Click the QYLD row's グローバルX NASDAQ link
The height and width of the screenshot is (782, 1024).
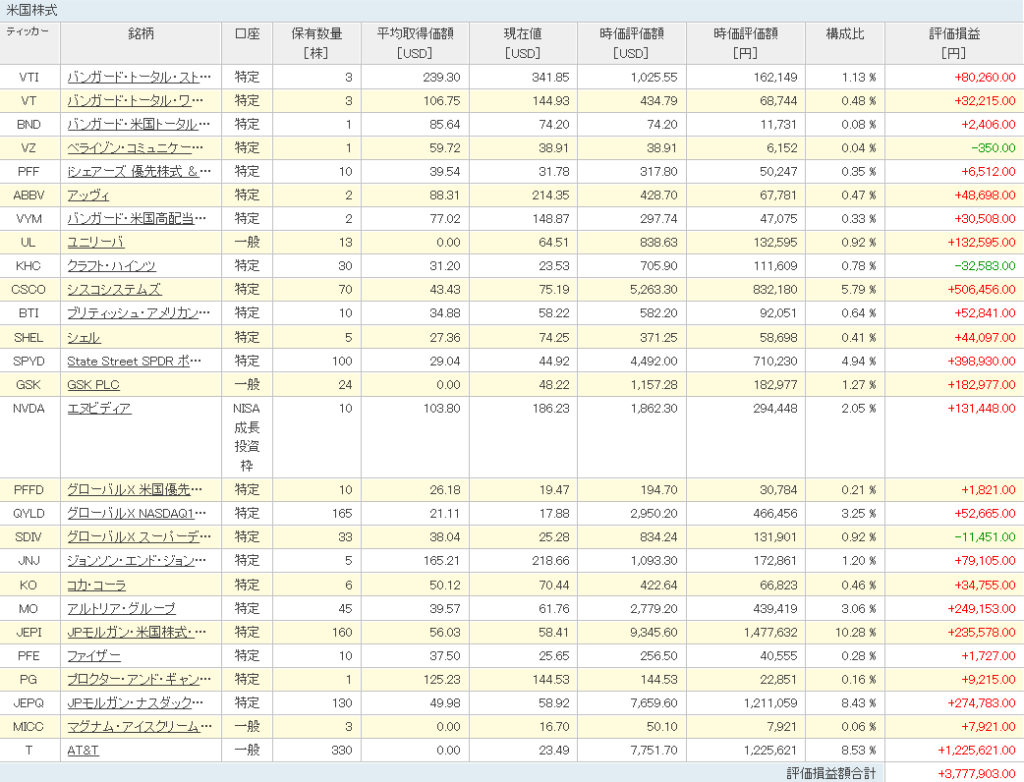[x=138, y=513]
